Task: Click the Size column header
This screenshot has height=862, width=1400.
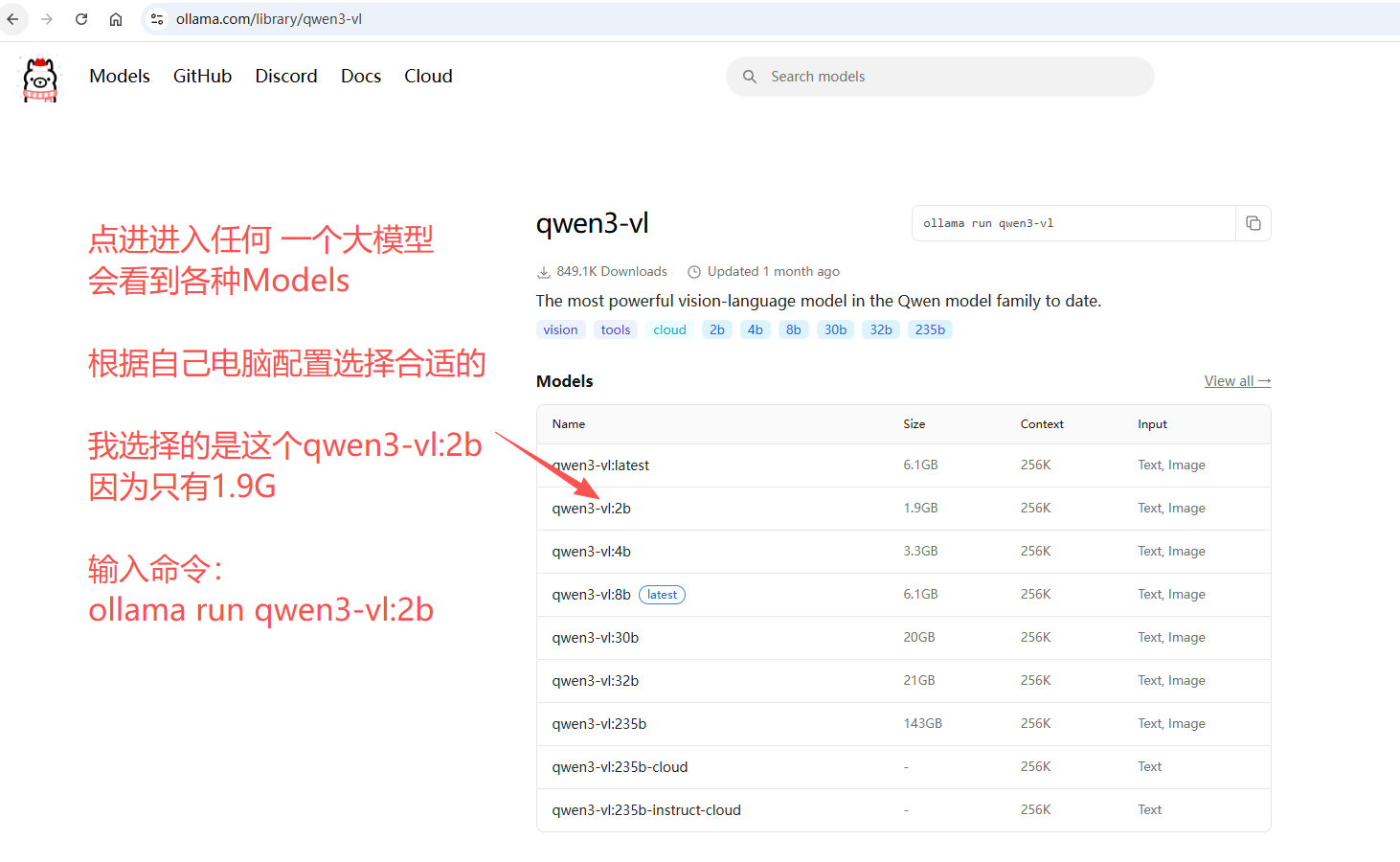Action: (915, 424)
